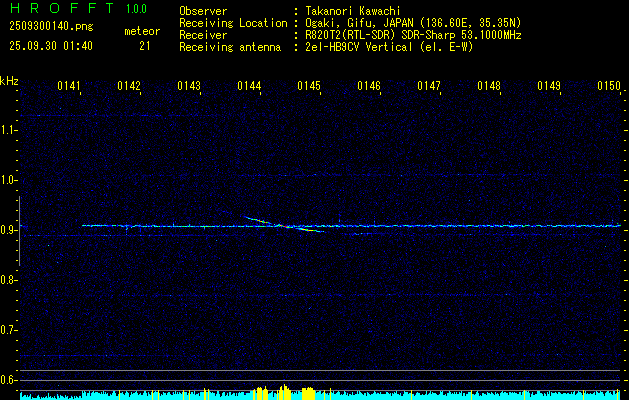Click the 1.1 kHz axis label
Screen dimensions: 629x400
(8, 130)
